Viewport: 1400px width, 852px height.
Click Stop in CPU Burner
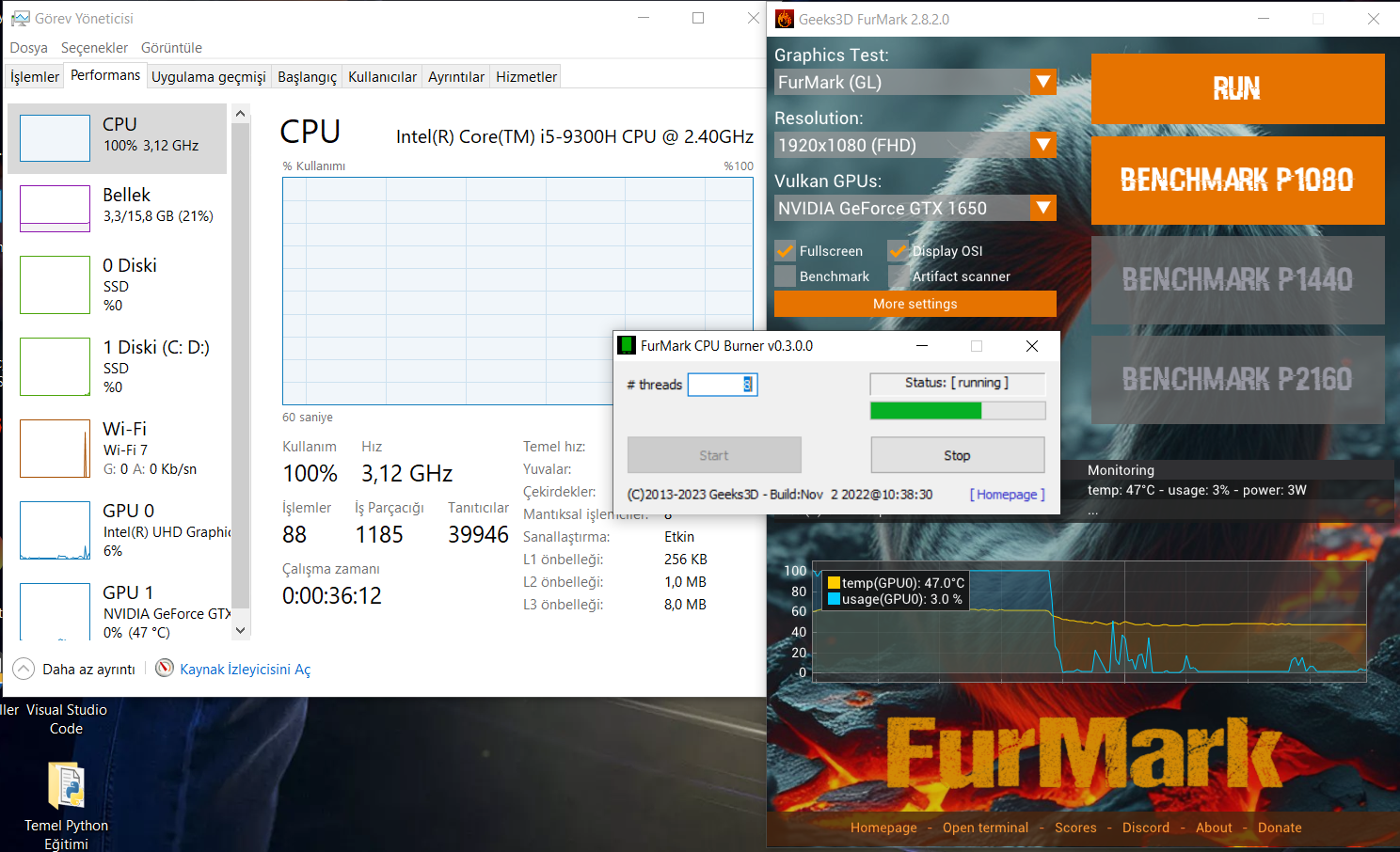[x=958, y=455]
